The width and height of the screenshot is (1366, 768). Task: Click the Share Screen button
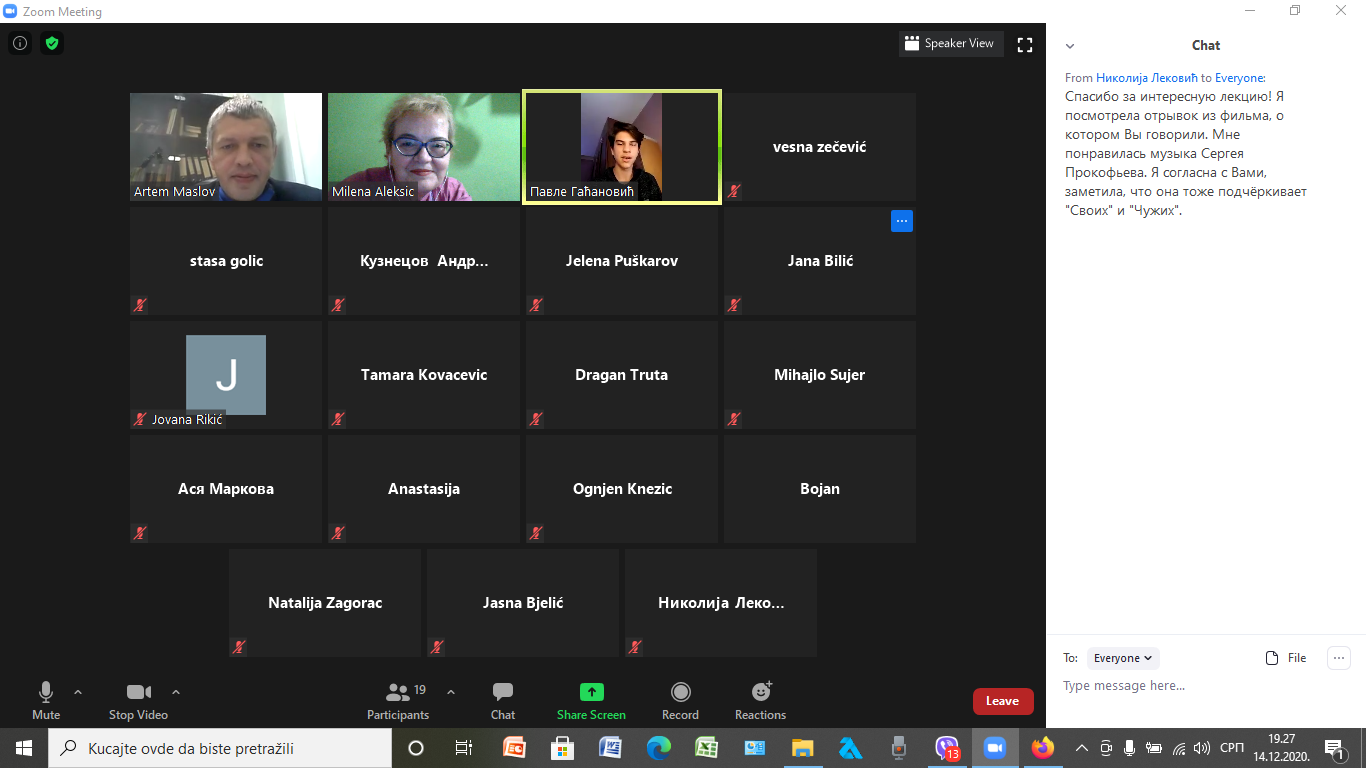pyautogui.click(x=591, y=700)
